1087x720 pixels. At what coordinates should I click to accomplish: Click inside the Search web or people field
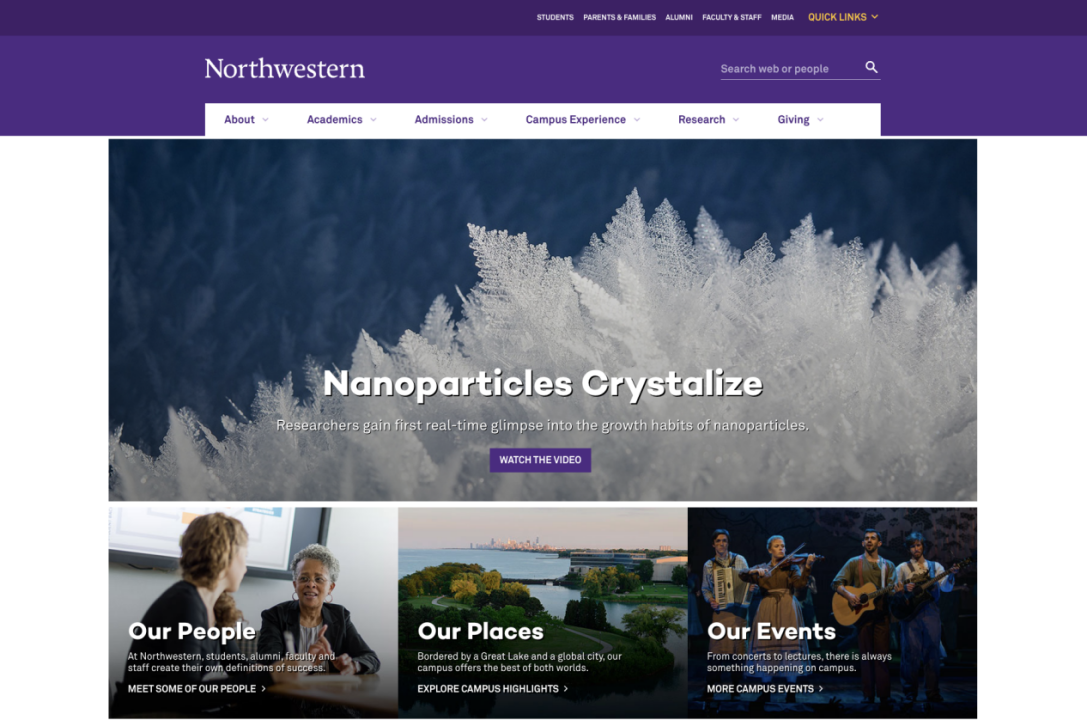pyautogui.click(x=790, y=69)
